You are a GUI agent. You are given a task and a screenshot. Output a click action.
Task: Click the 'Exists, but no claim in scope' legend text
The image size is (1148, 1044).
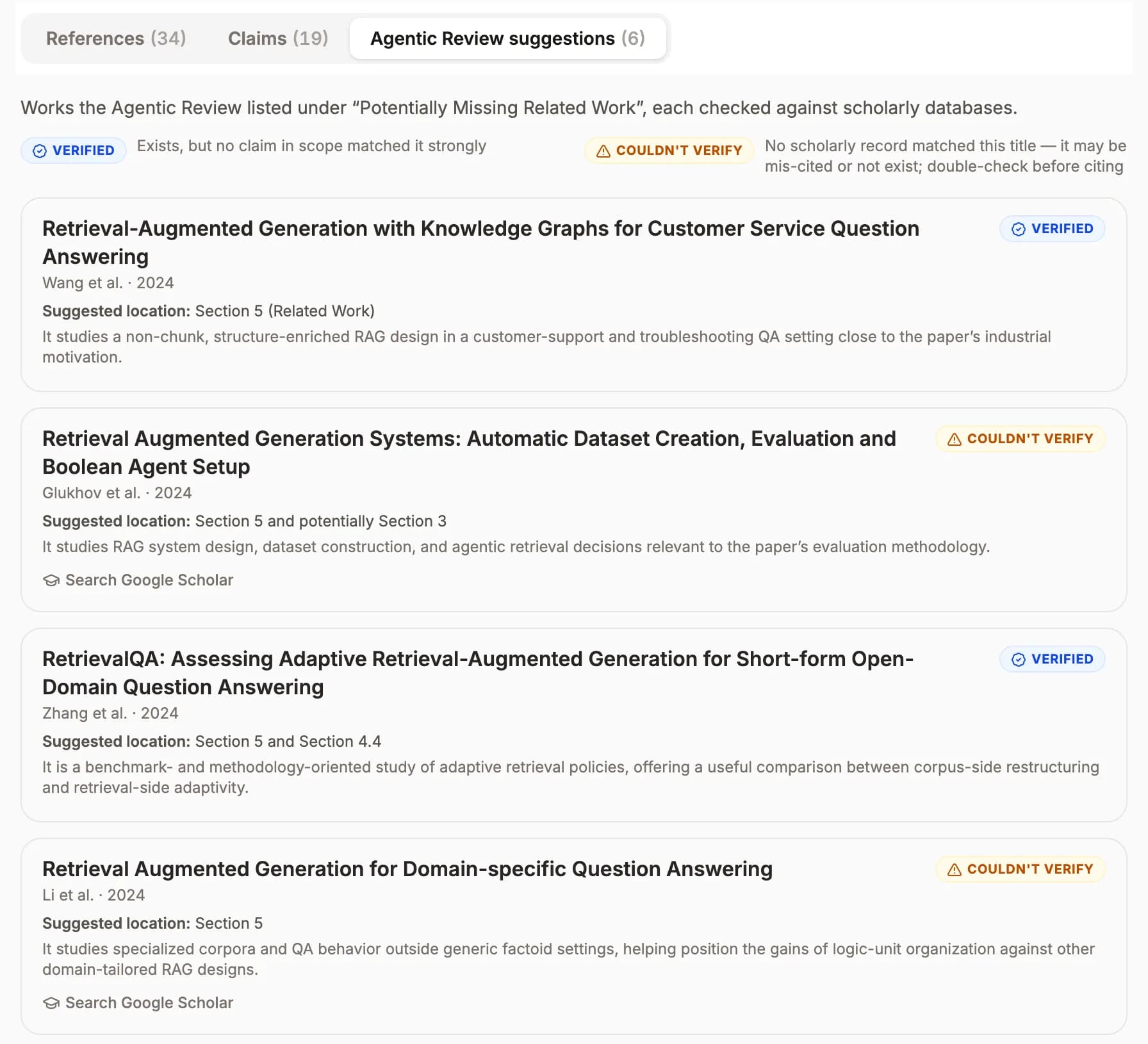point(311,146)
